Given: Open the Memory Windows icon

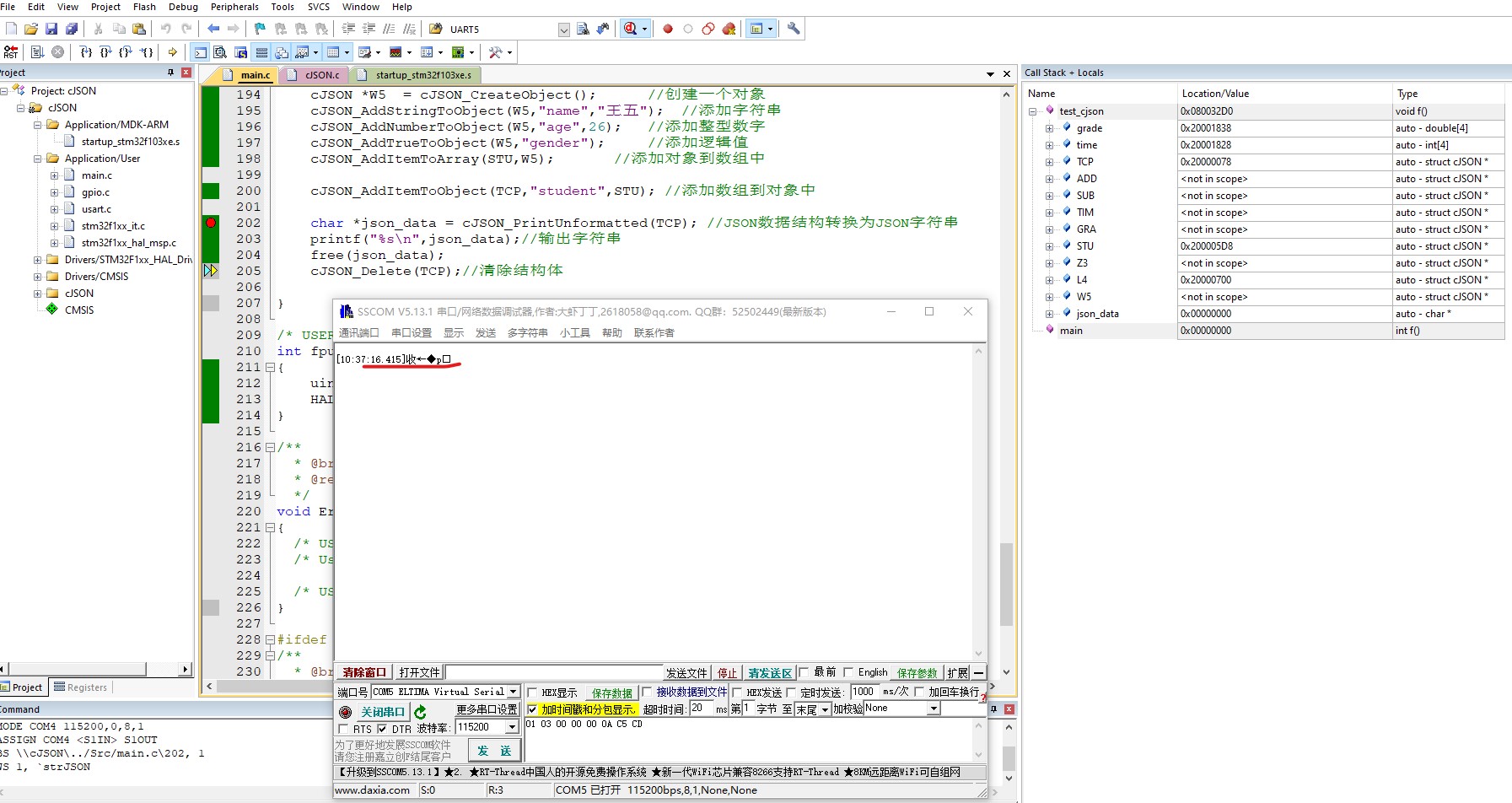Looking at the screenshot, I should [334, 51].
